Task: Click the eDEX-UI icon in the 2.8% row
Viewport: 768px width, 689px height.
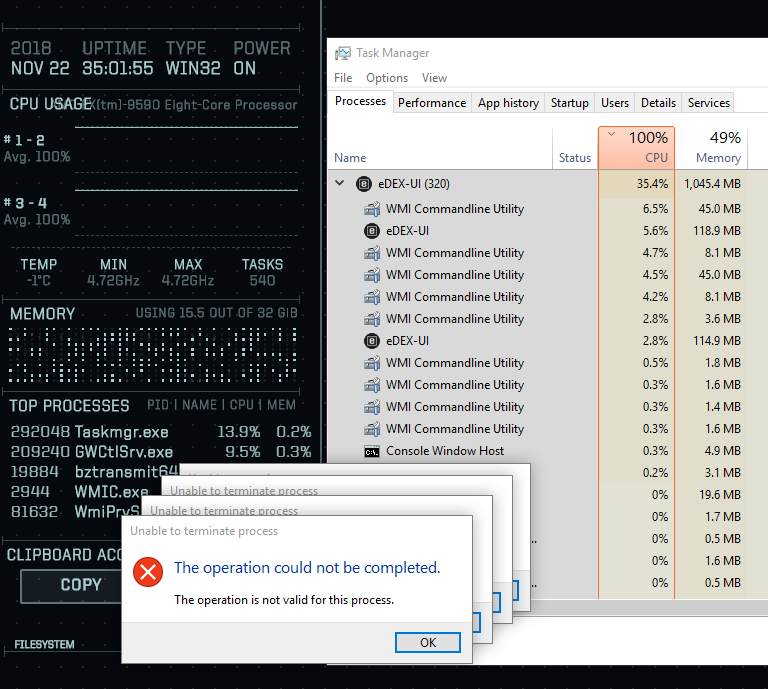Action: click(x=372, y=341)
